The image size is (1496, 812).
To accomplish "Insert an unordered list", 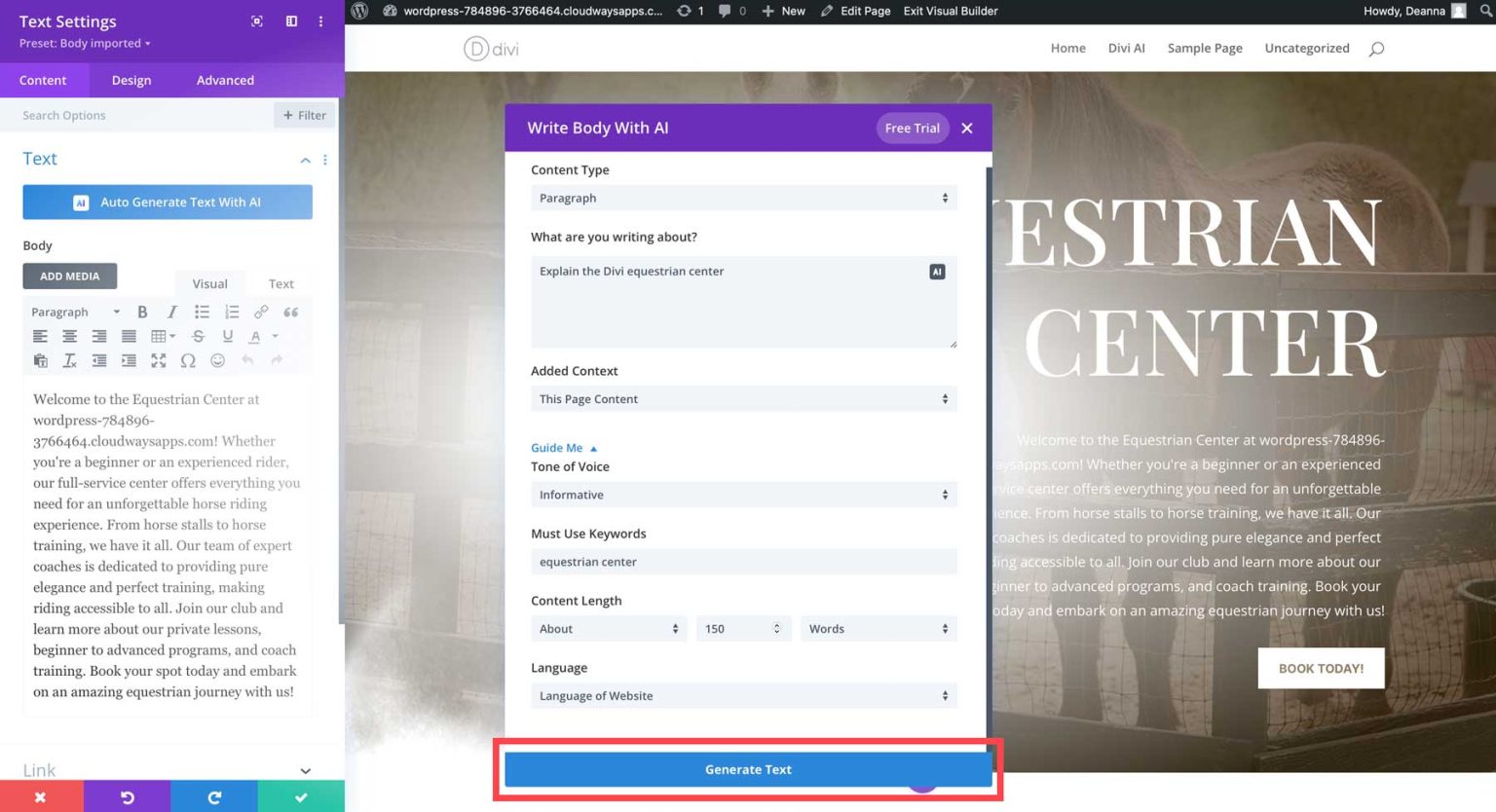I will (x=203, y=312).
